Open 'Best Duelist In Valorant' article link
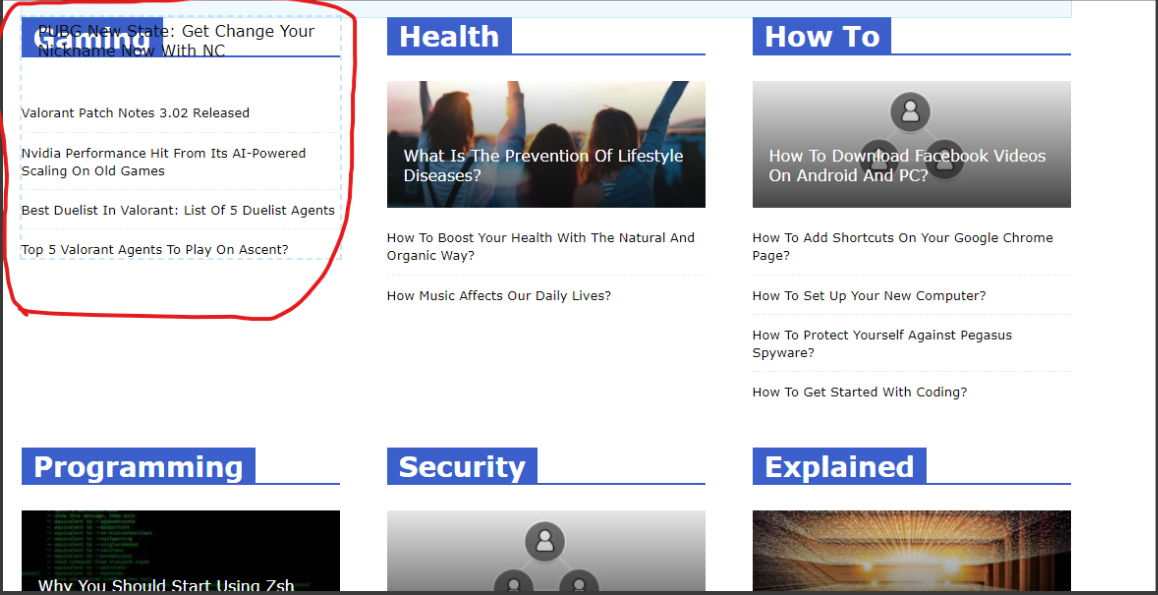Screen dimensions: 1158x595 [x=178, y=210]
